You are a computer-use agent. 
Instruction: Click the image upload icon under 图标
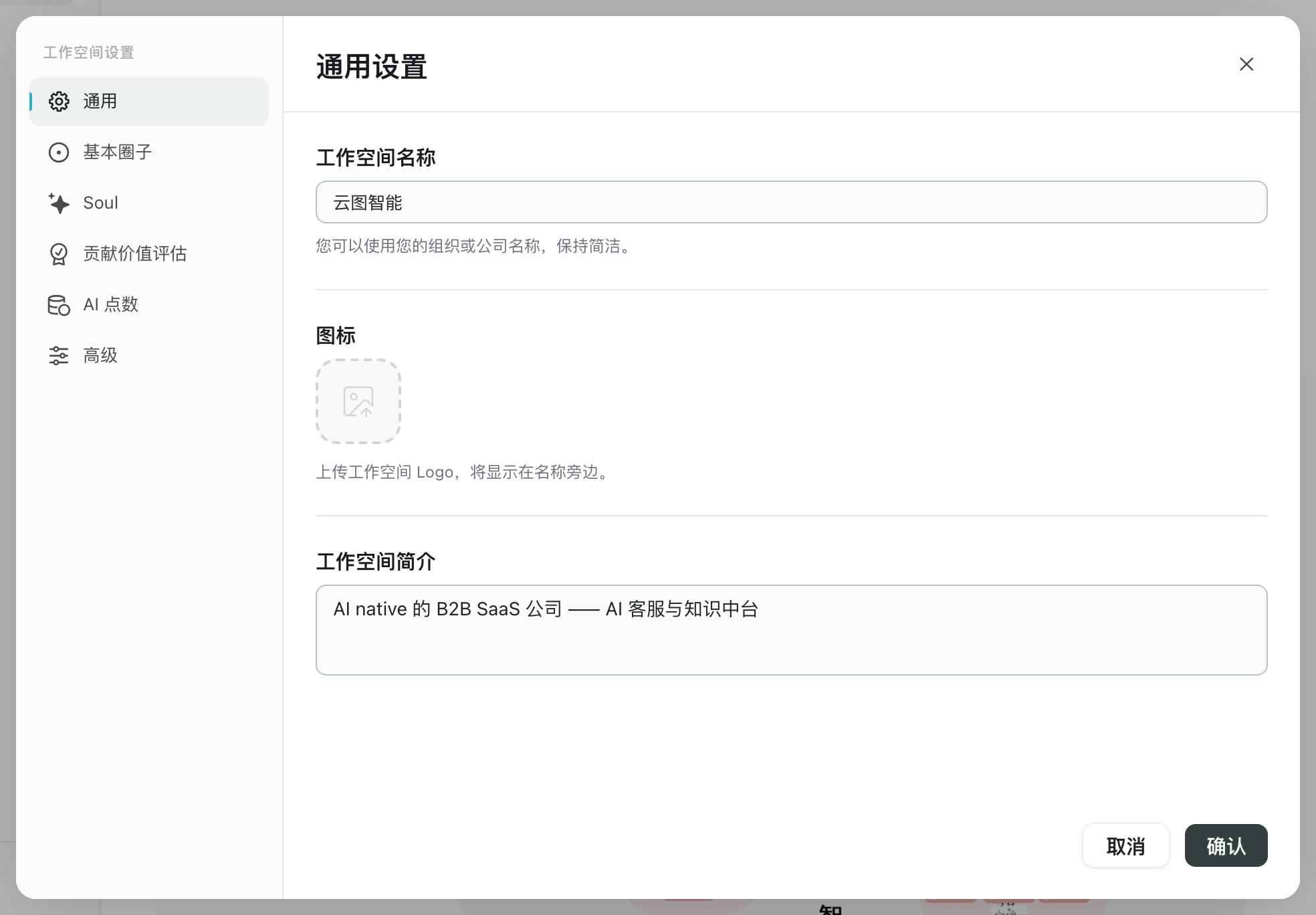click(x=358, y=401)
